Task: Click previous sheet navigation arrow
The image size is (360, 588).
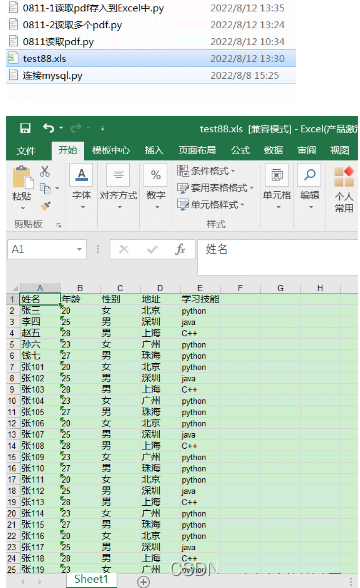Action: click(x=23, y=582)
